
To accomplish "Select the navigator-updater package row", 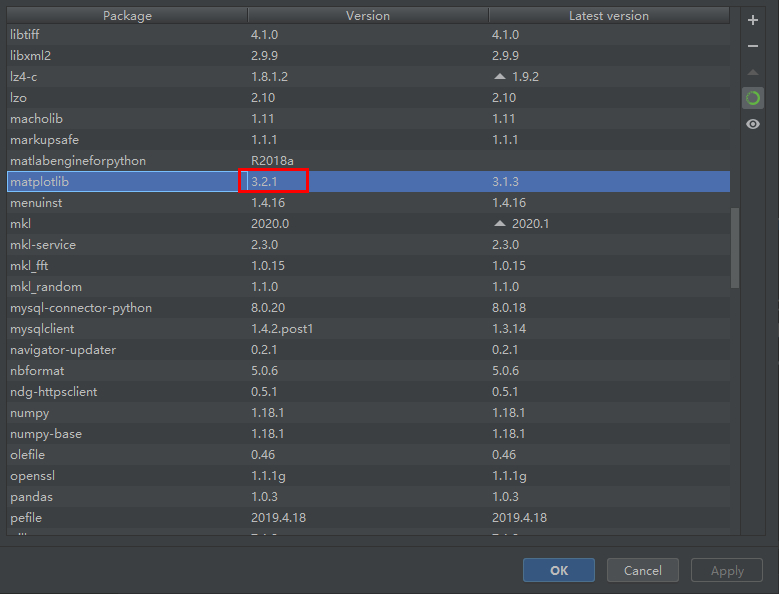I will (x=368, y=350).
